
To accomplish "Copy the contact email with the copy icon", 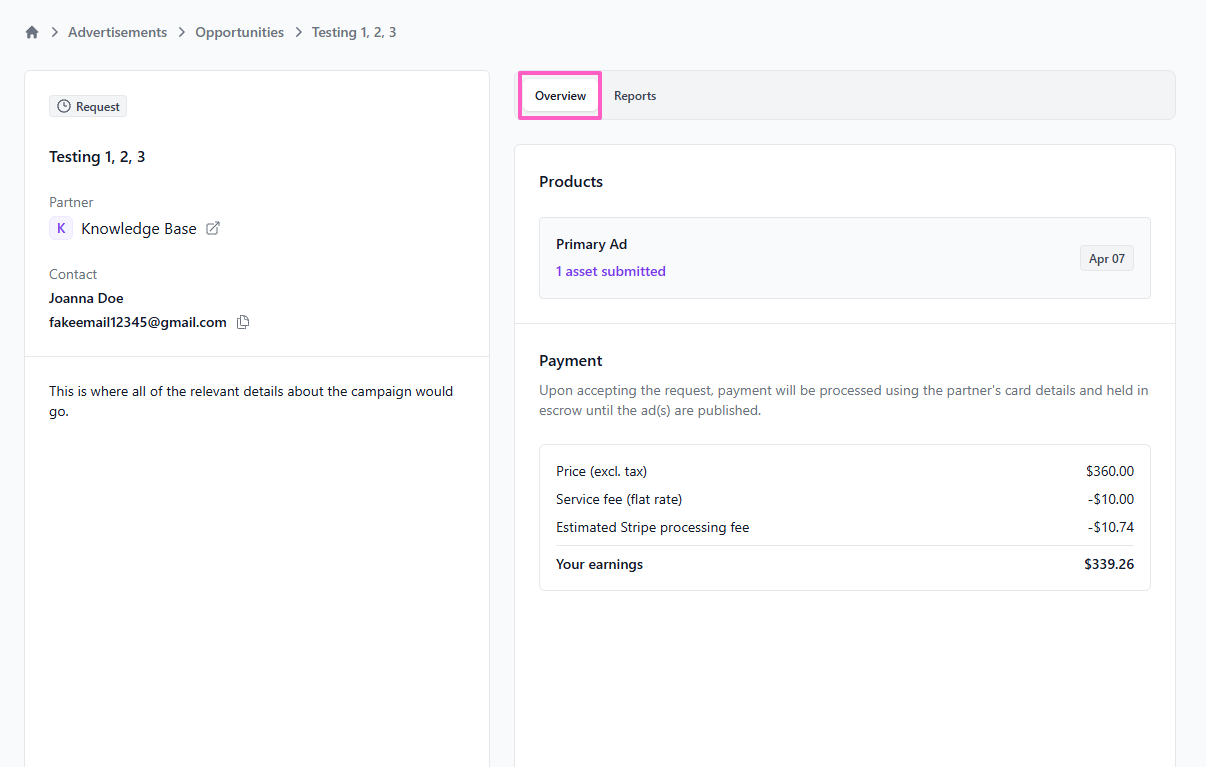I will pyautogui.click(x=243, y=322).
